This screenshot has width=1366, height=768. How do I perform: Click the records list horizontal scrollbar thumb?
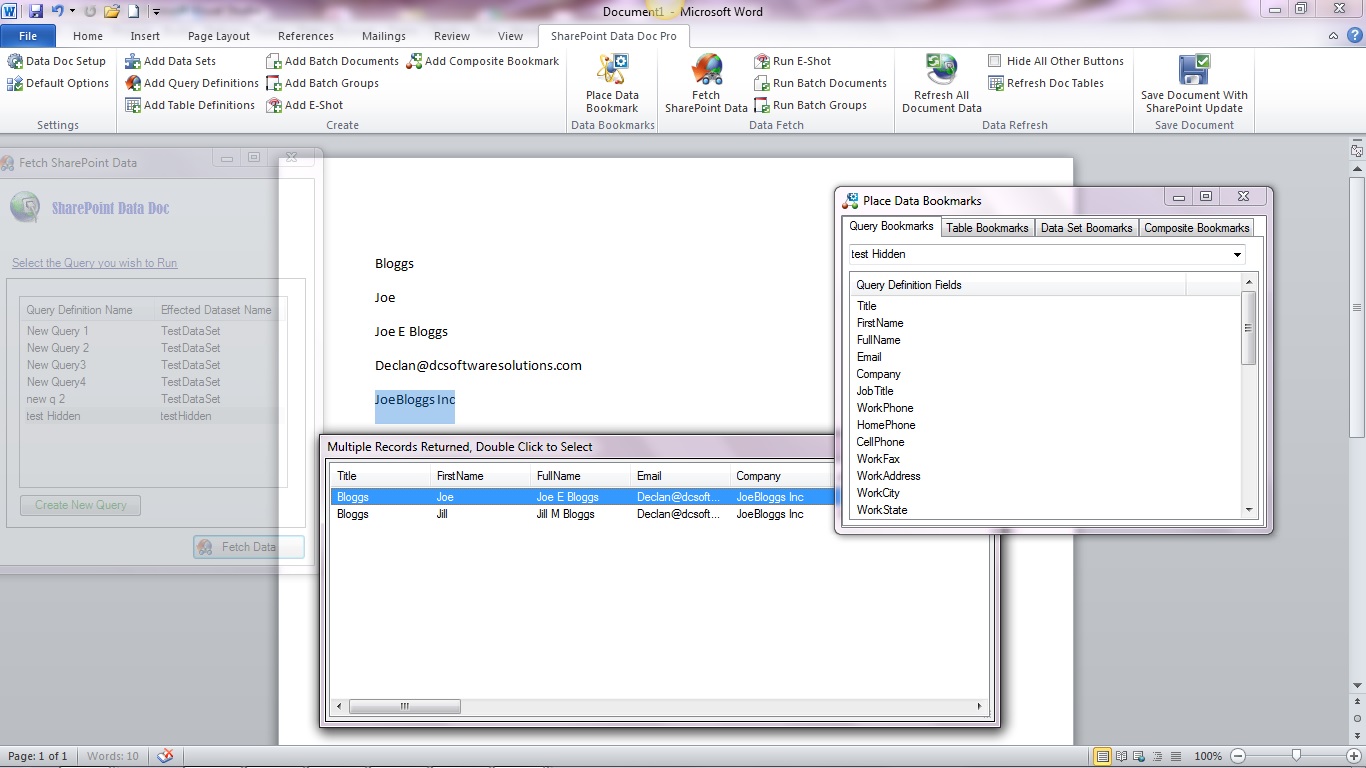pyautogui.click(x=405, y=706)
